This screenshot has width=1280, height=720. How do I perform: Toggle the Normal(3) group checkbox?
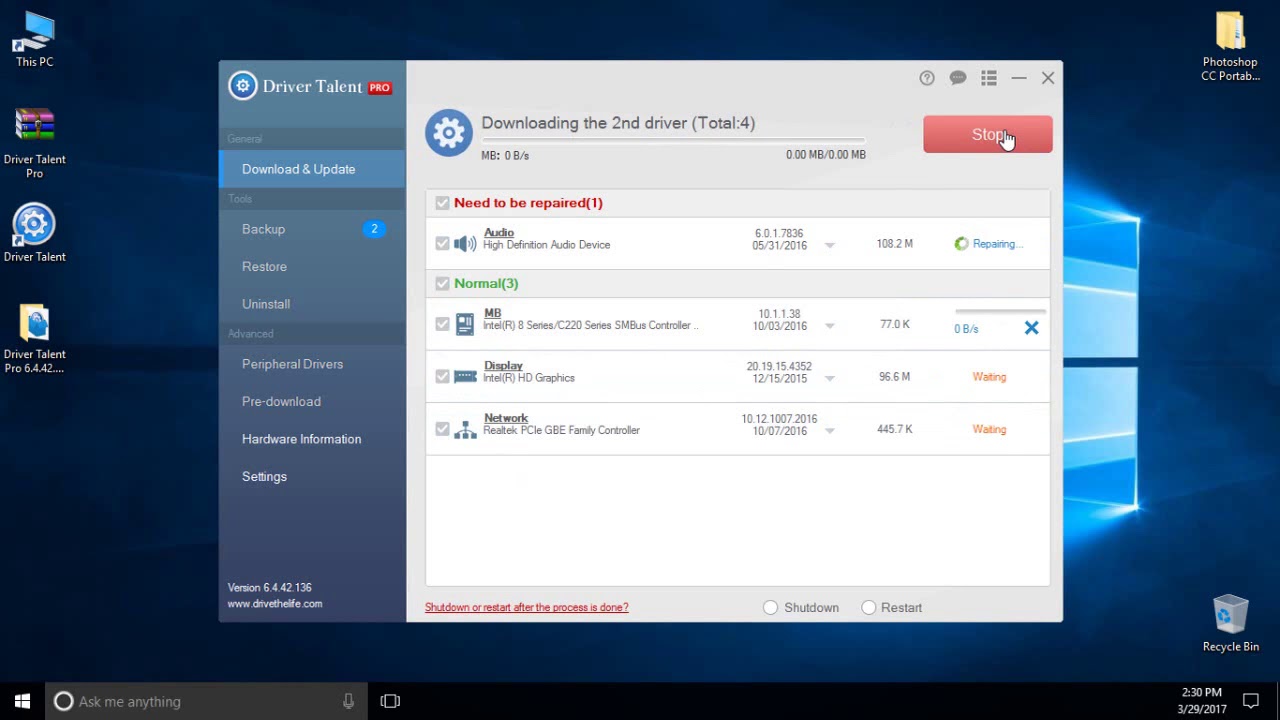[442, 284]
